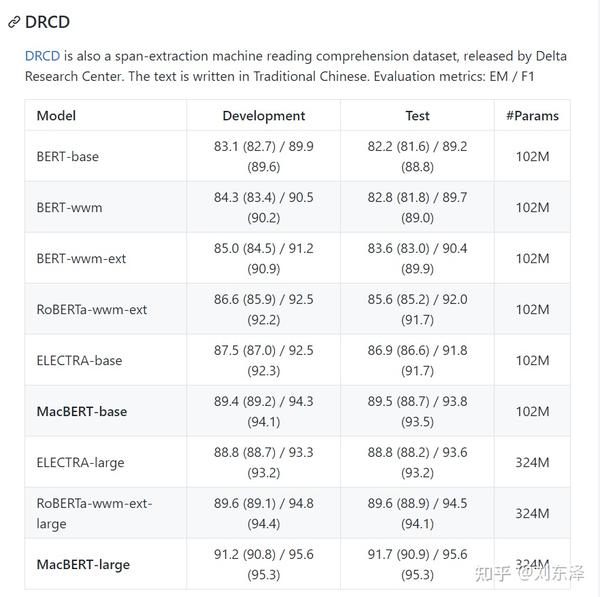Click the #Params column header
Viewport: 600px width, 597px height.
tap(532, 115)
